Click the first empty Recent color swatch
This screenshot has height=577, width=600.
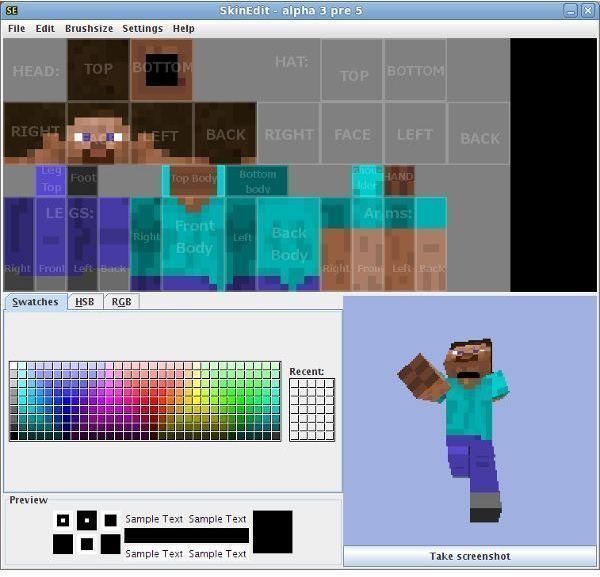pos(295,383)
